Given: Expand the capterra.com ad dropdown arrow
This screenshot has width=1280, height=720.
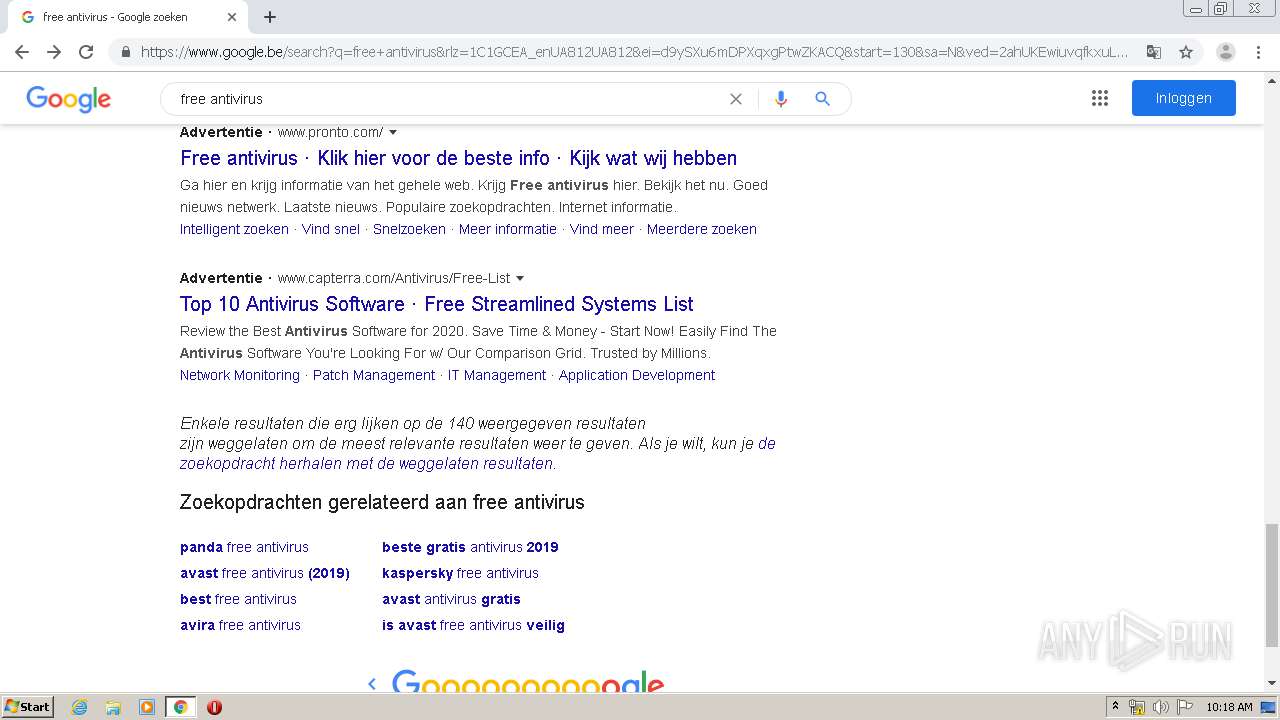Looking at the screenshot, I should (x=520, y=278).
